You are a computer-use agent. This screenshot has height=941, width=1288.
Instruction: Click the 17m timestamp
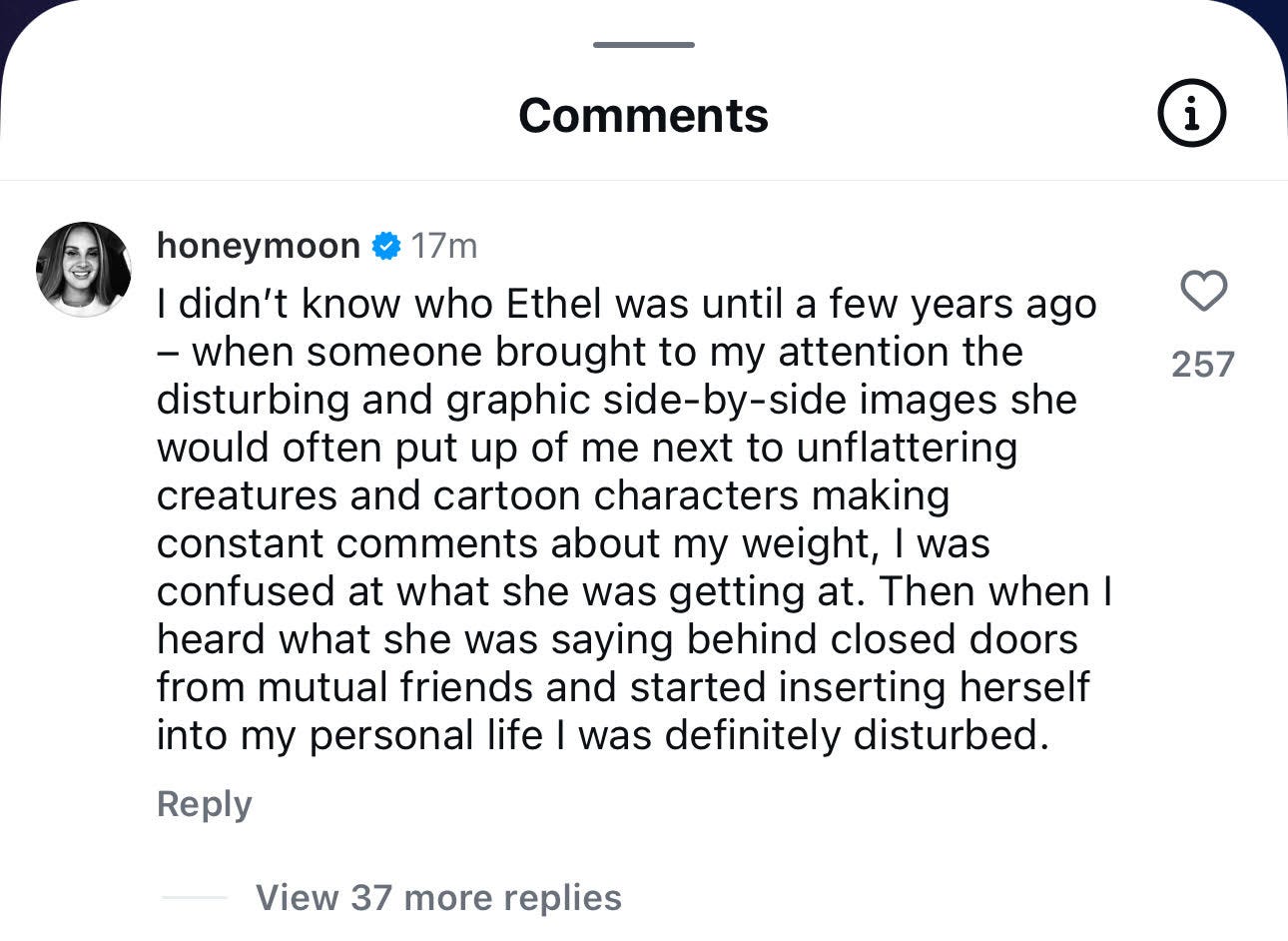pyautogui.click(x=445, y=245)
